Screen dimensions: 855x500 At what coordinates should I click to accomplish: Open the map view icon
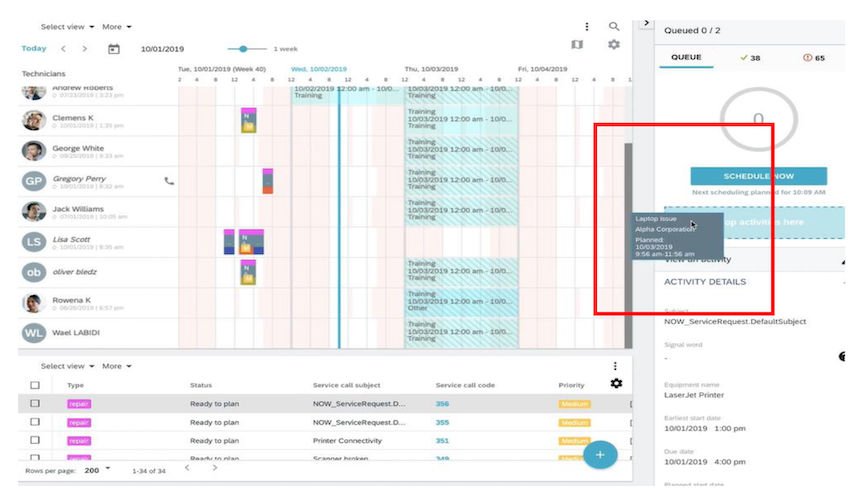[576, 45]
